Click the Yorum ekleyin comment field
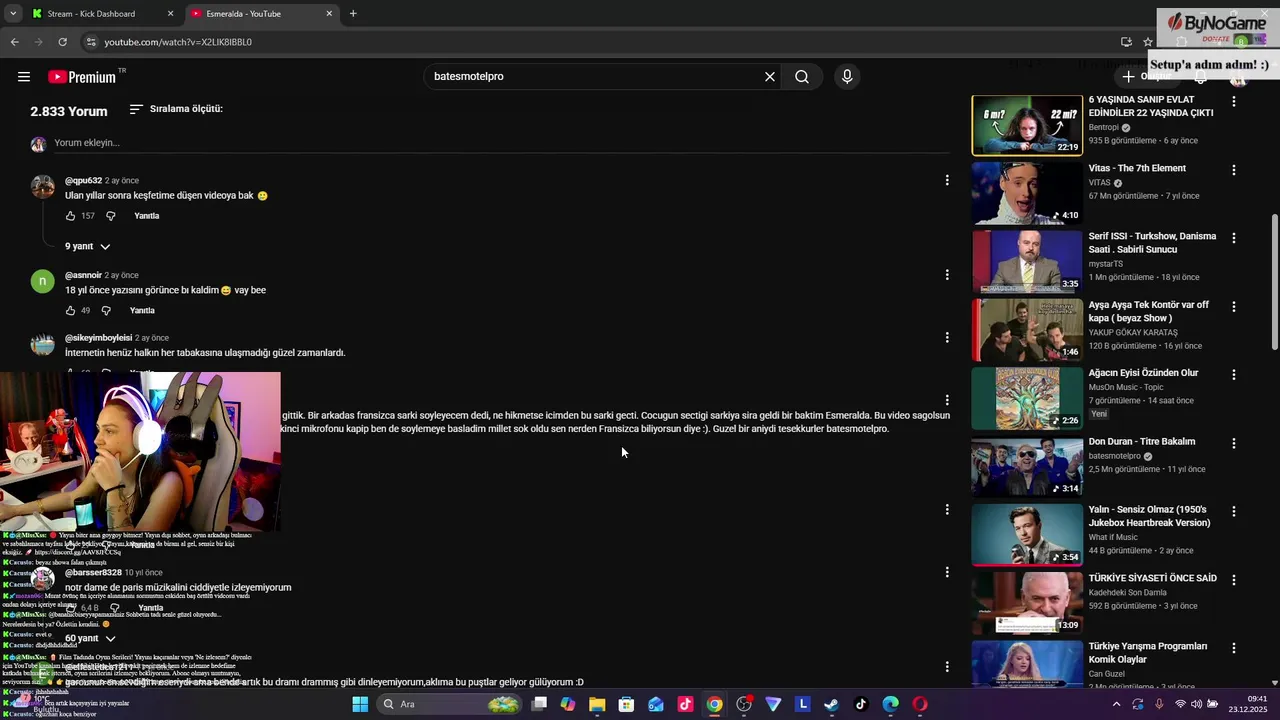This screenshot has width=1280, height=720. coord(500,143)
